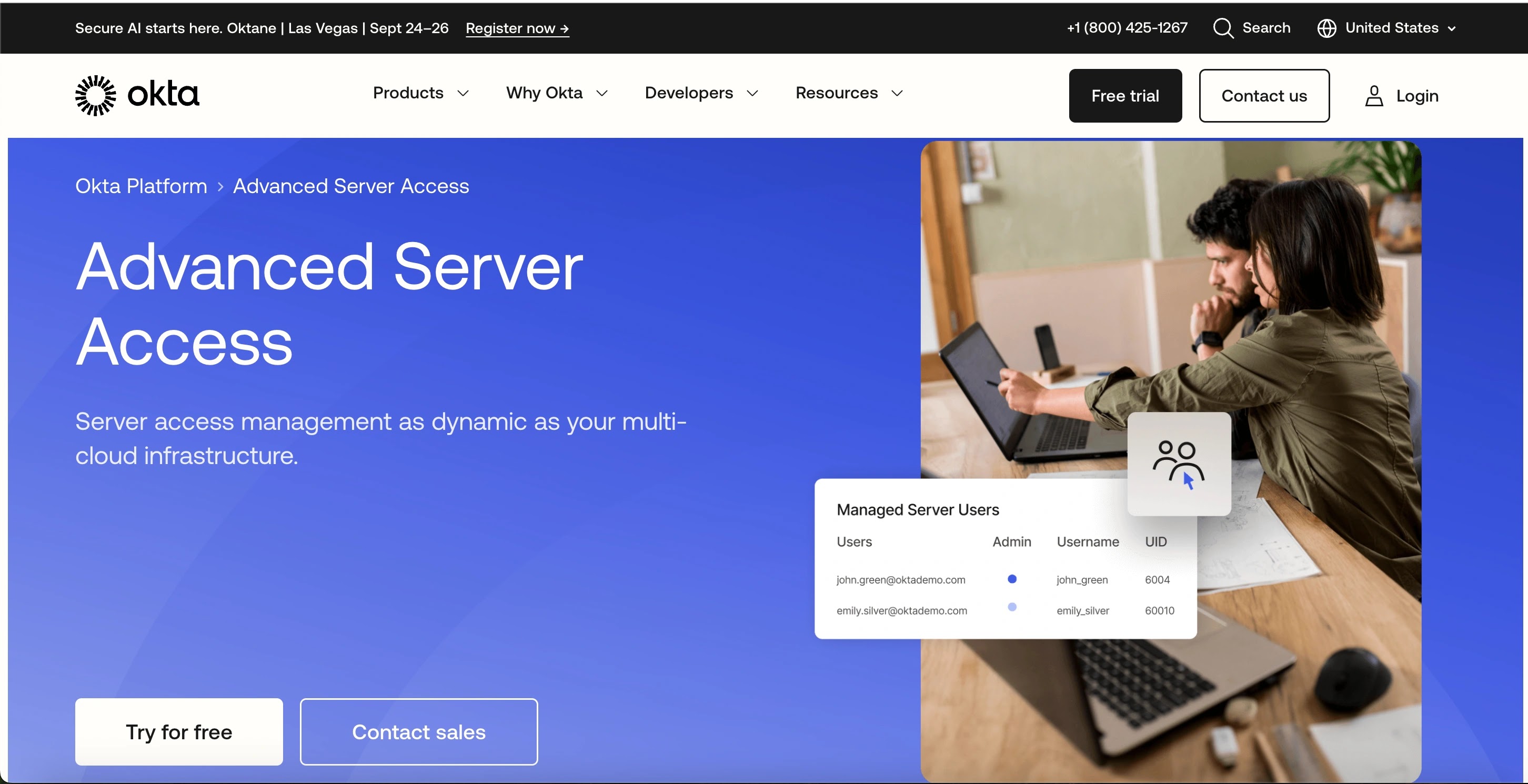Click john.green@oktademo.com in the table
The height and width of the screenshot is (784, 1528).
coord(900,579)
